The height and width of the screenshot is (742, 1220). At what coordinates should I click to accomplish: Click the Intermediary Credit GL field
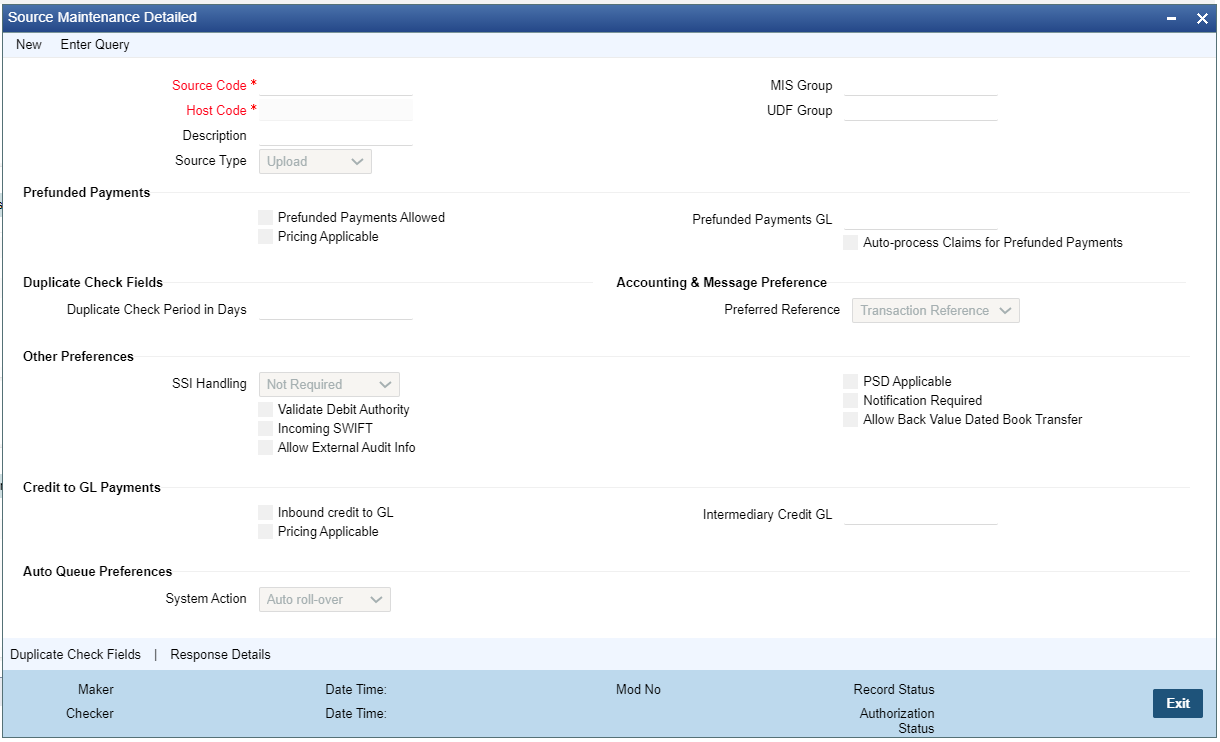click(x=921, y=514)
